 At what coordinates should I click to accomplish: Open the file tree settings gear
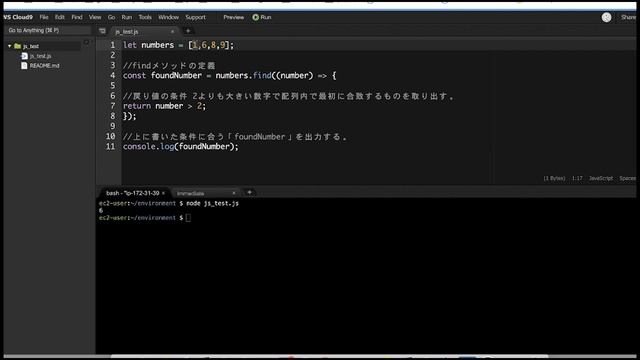point(86,42)
